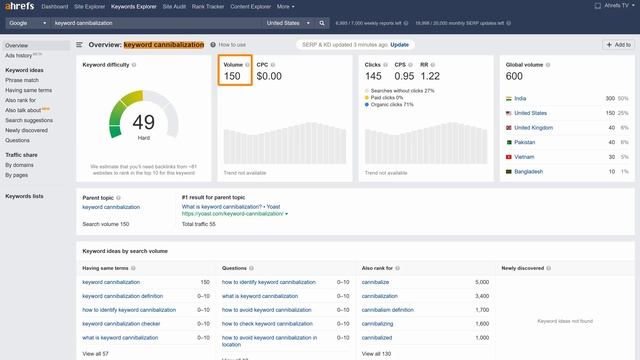Expand the Ahrefs TV account dropdown
640x360 pixels.
coord(634,6)
